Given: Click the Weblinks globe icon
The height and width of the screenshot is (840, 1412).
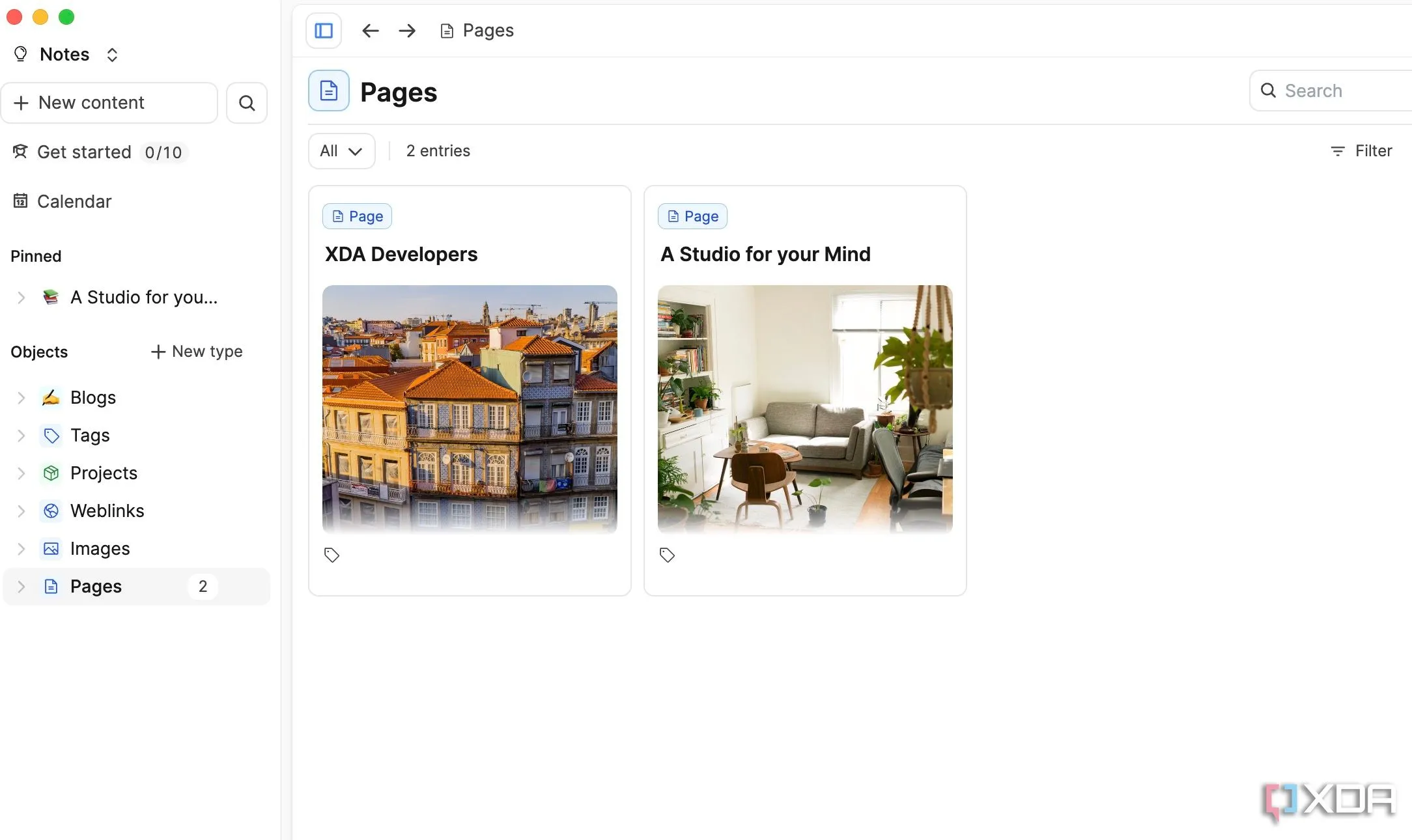Looking at the screenshot, I should pos(51,511).
